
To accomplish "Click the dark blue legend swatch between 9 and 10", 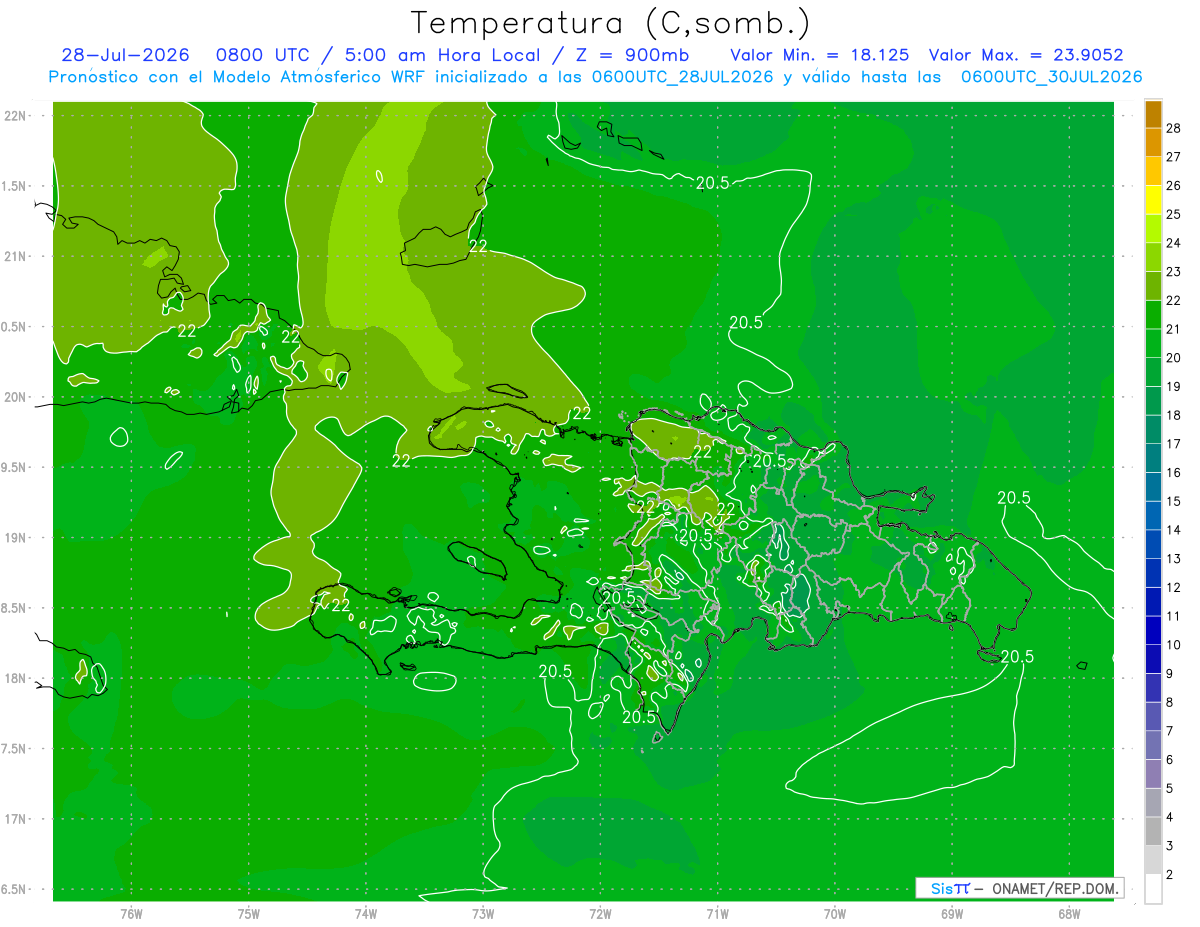I will [1153, 659].
